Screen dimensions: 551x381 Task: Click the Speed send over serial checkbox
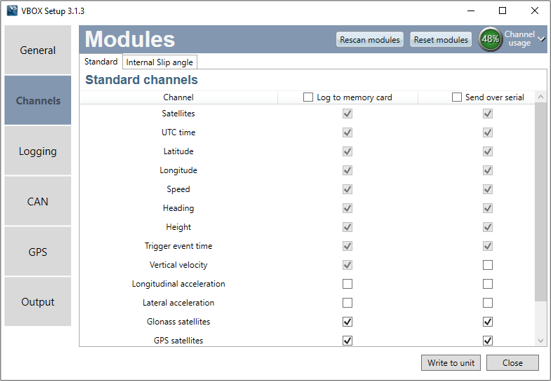487,189
